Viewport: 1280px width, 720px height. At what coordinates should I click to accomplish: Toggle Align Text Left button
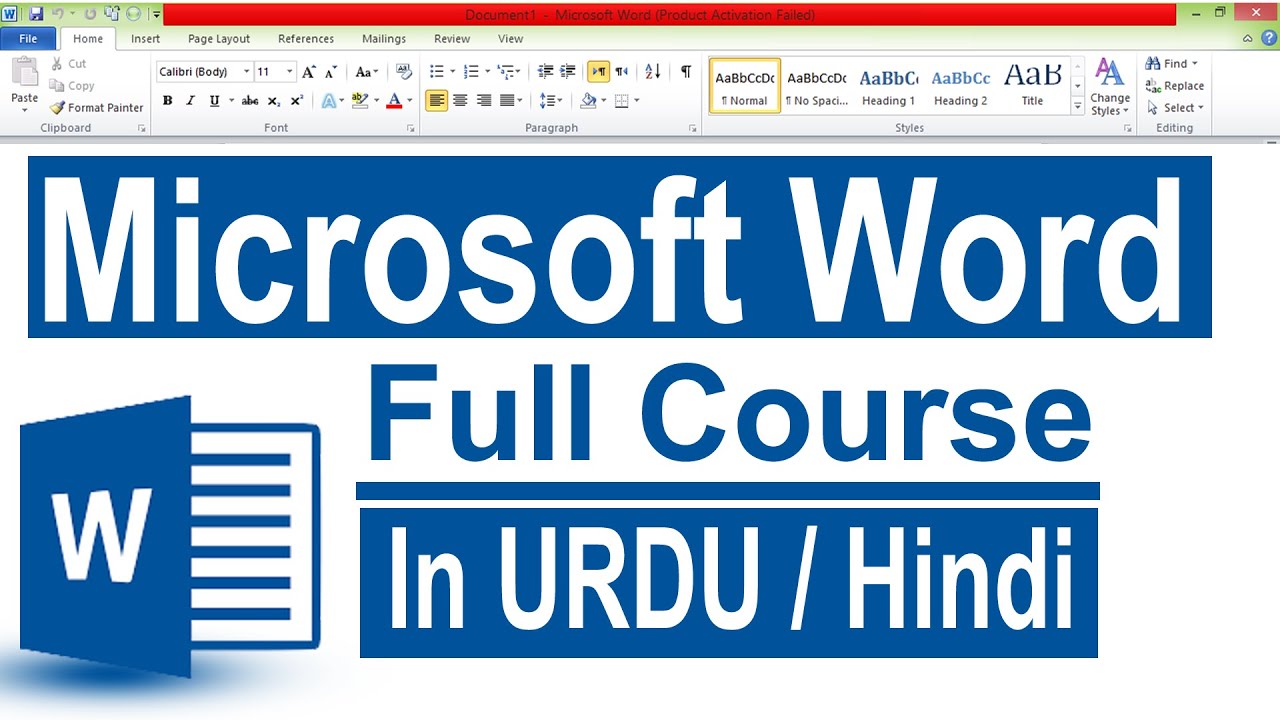(x=436, y=101)
